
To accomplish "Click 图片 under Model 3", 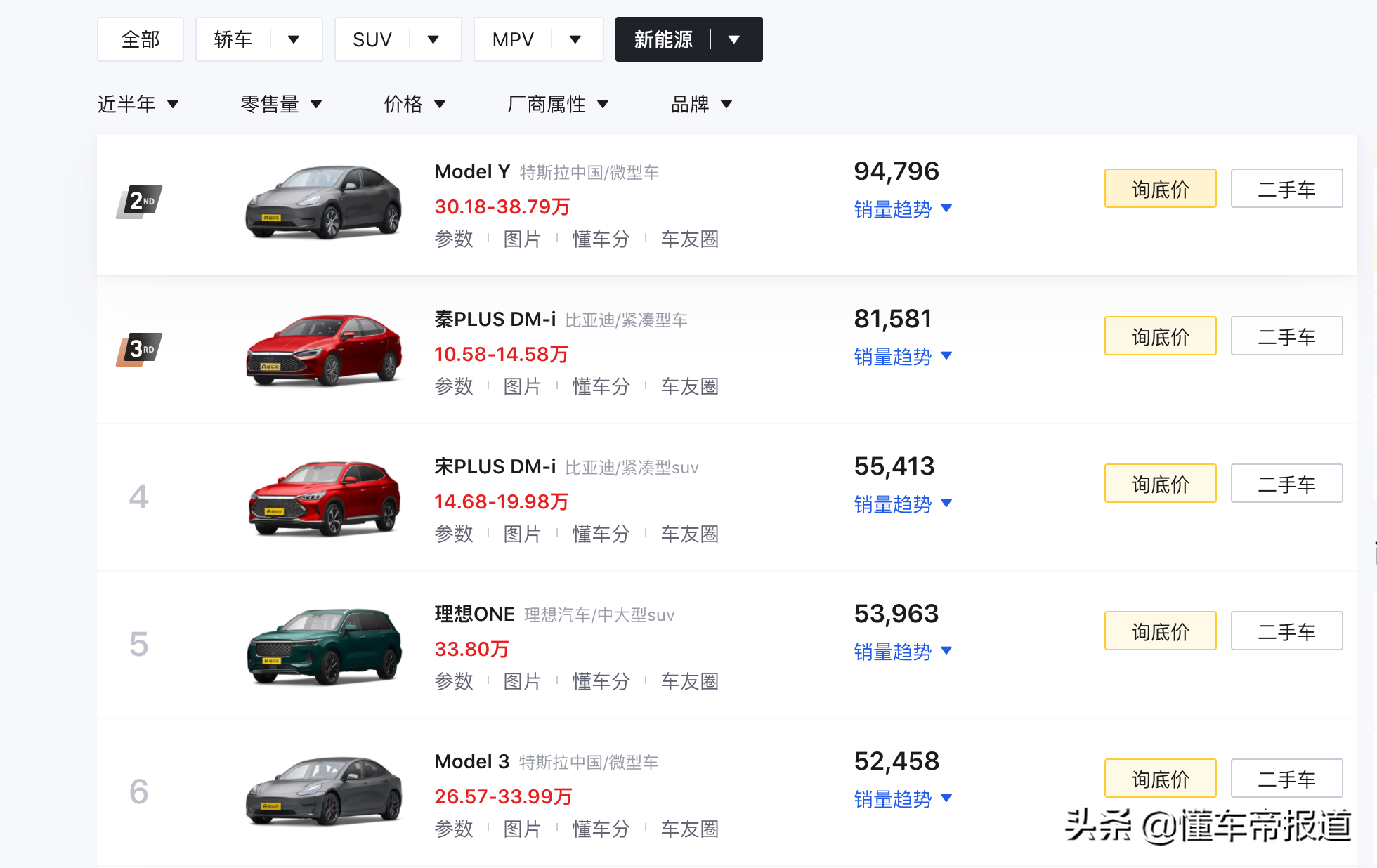I will coord(522,829).
